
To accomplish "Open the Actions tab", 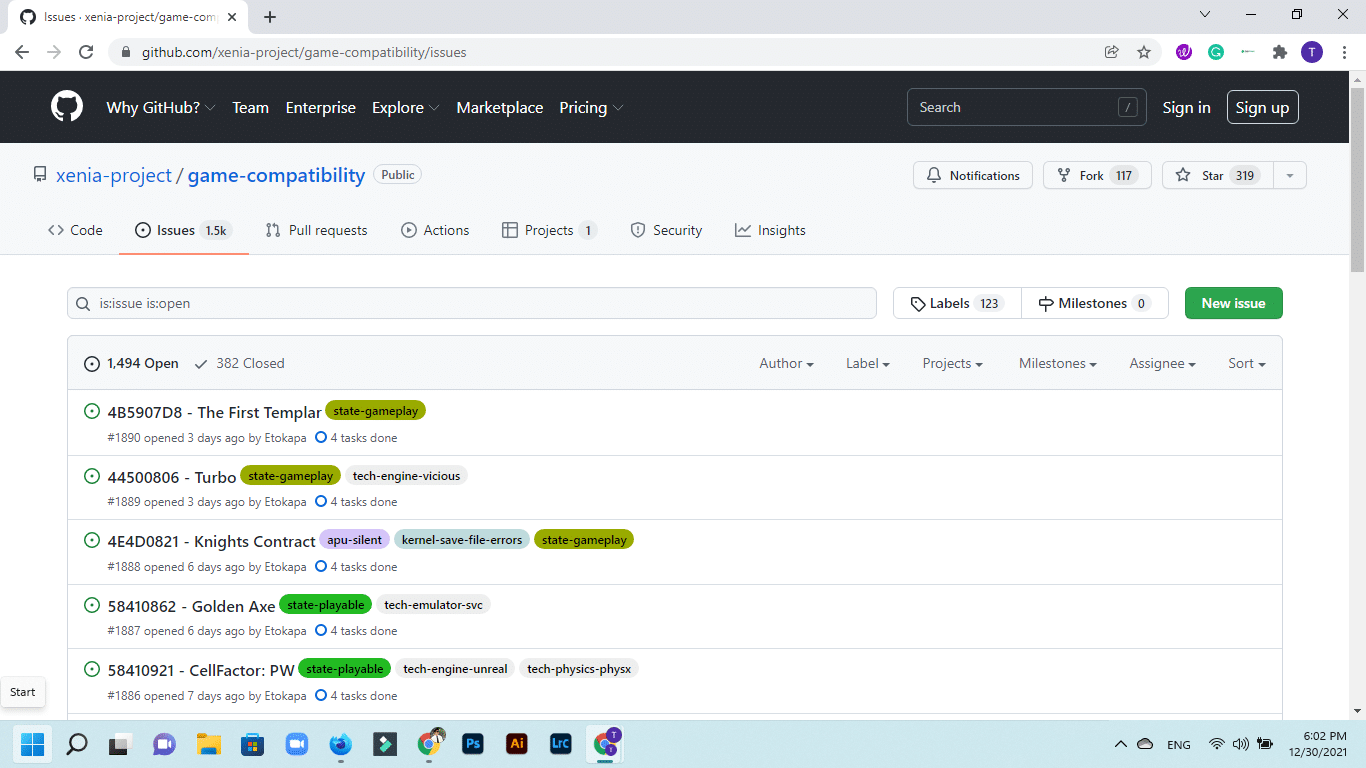I will tap(435, 230).
